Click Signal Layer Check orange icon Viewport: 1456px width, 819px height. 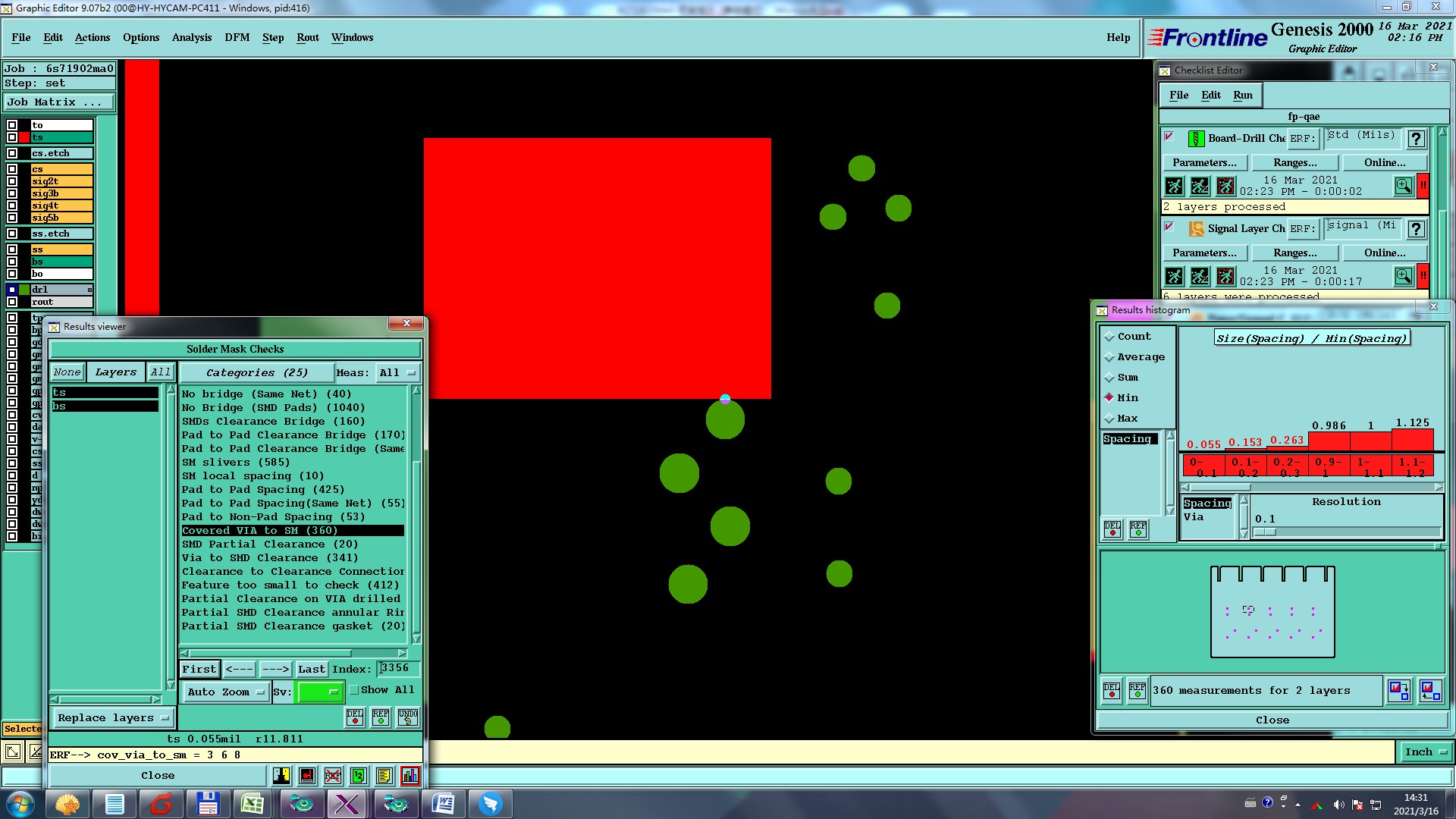[1197, 229]
